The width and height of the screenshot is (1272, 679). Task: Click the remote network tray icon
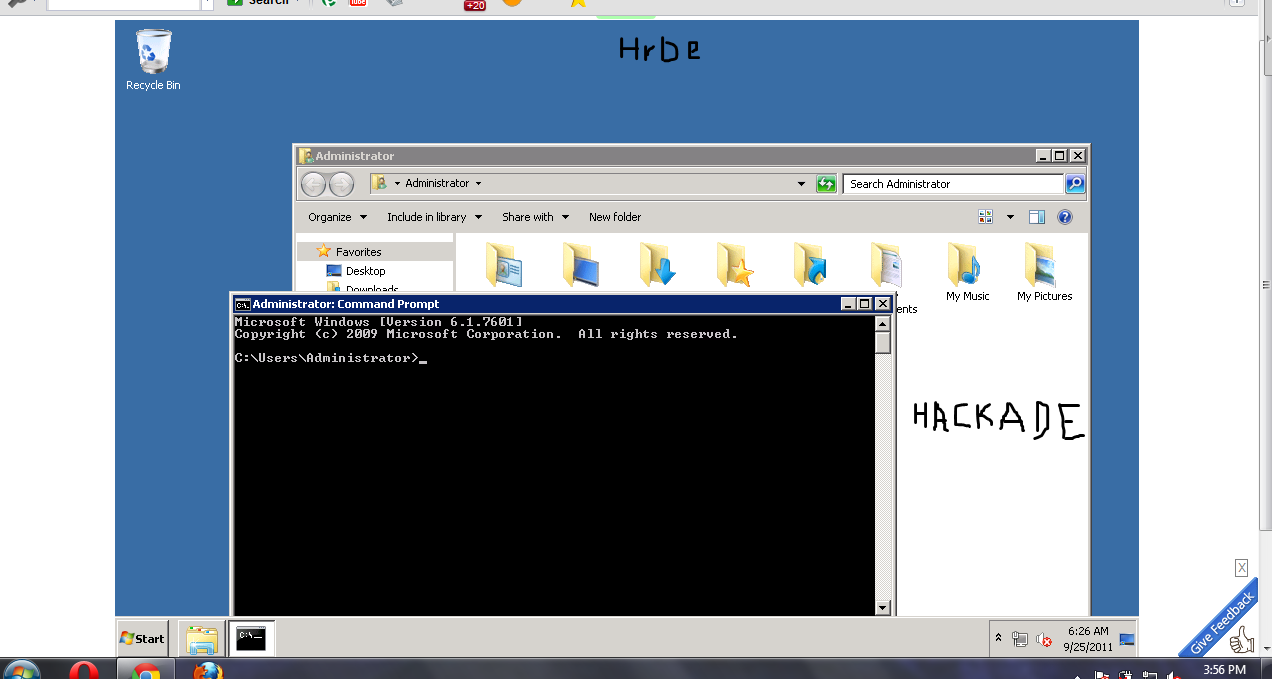1020,639
